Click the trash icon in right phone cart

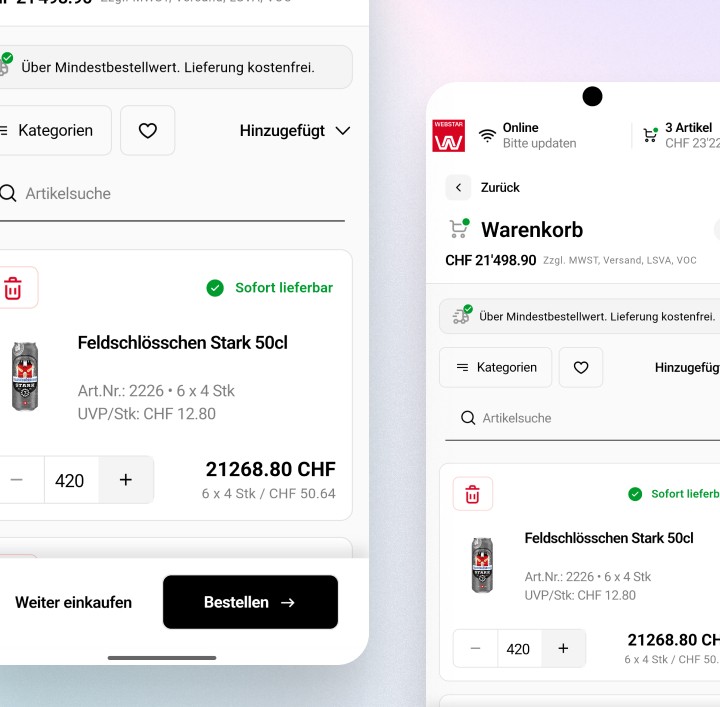472,494
